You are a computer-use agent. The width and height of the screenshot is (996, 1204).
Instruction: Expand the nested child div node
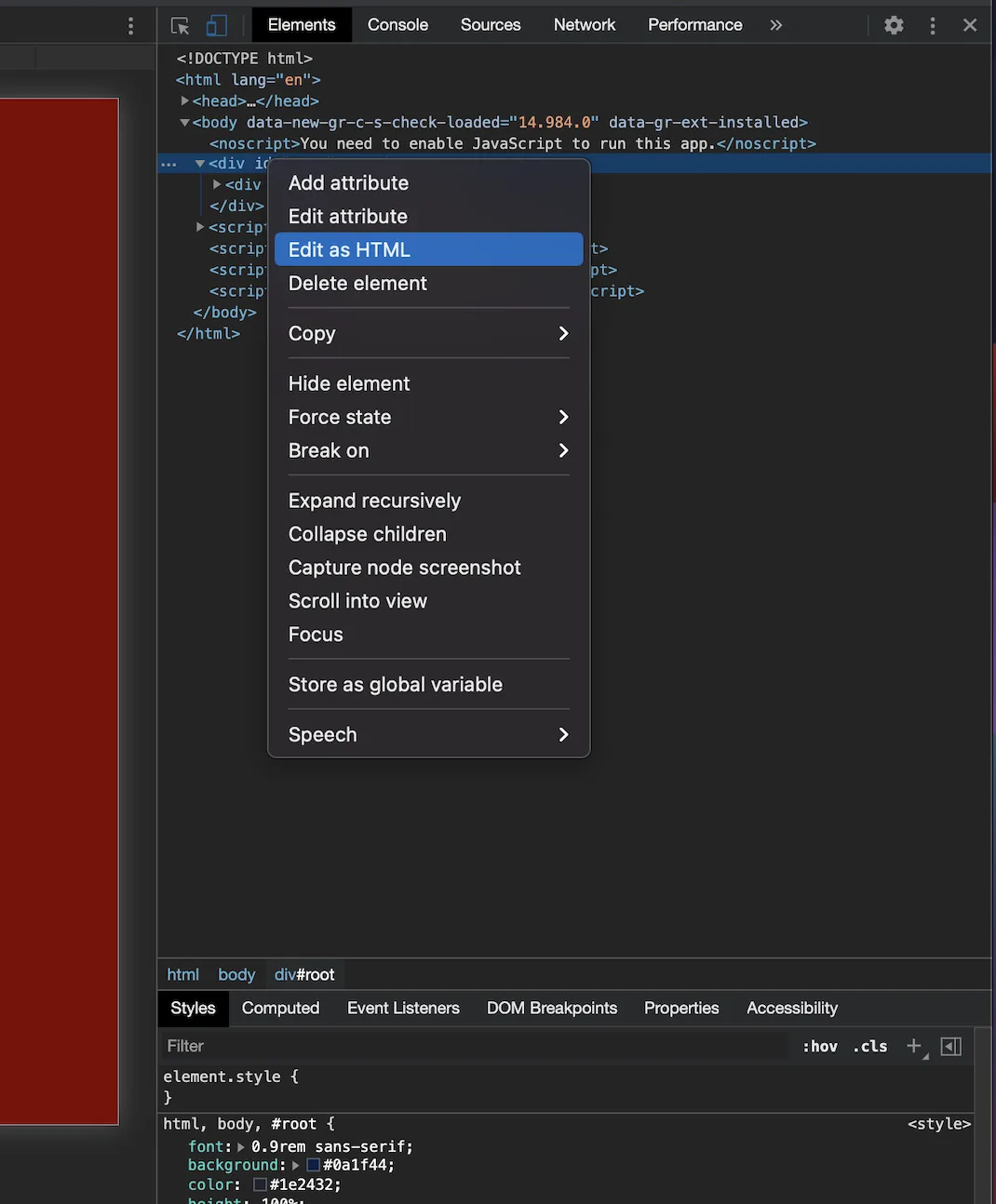click(217, 184)
